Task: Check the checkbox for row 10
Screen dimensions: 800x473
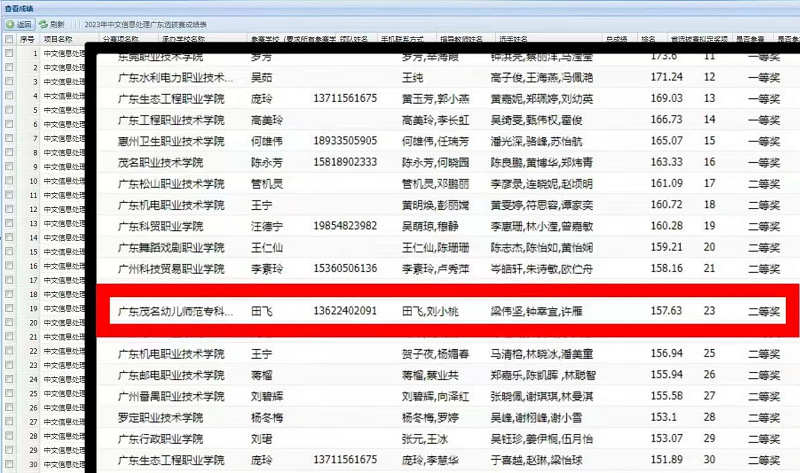Action: (x=9, y=181)
